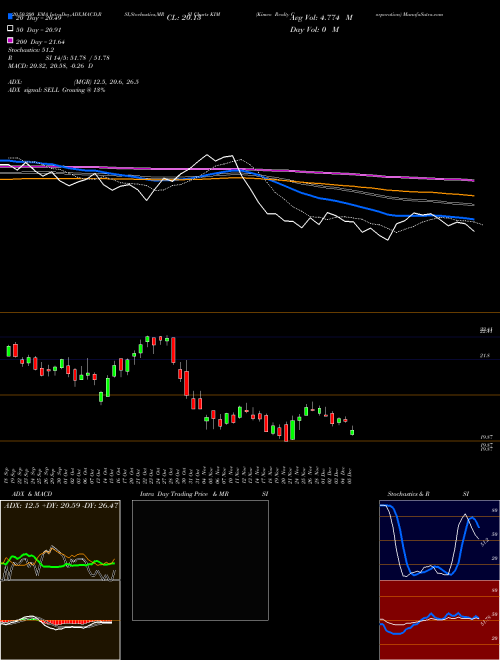Click the 'Intra Day Trading Price & MR' title

click(184, 494)
